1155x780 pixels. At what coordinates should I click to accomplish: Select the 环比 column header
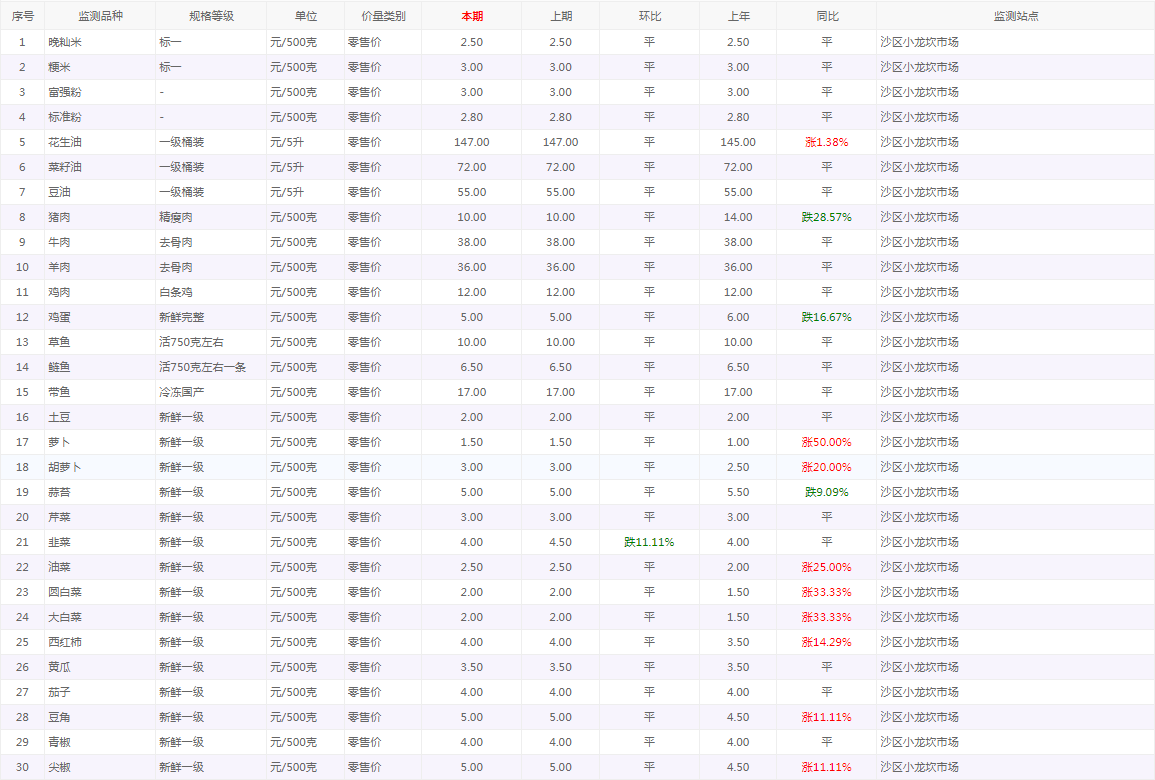coord(649,16)
